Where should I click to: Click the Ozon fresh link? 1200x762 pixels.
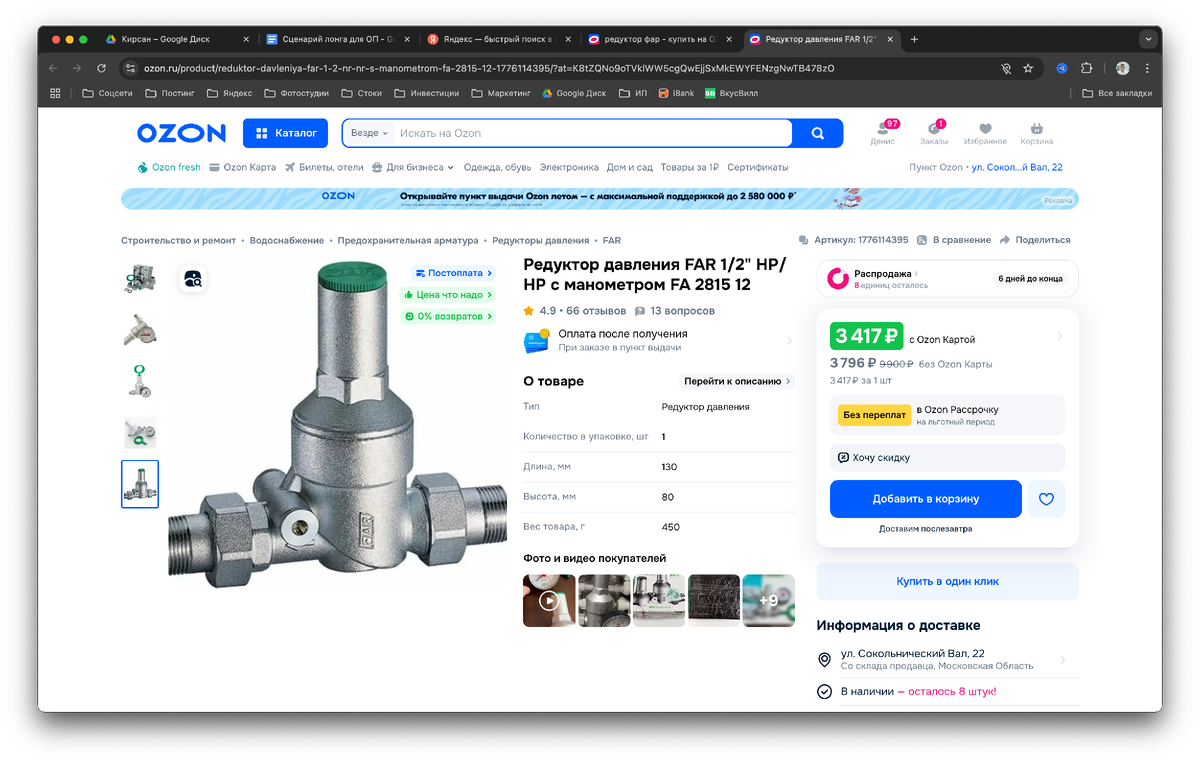click(169, 167)
